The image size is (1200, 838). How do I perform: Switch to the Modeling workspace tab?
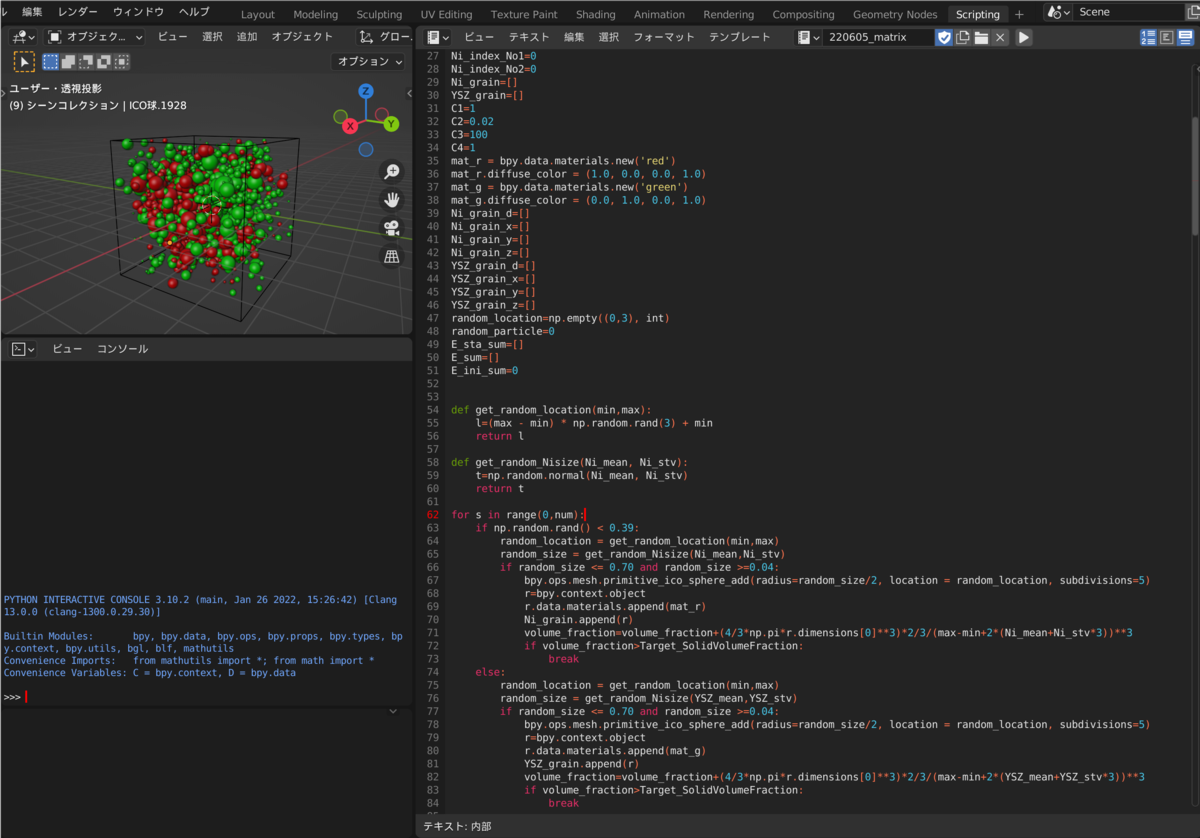(315, 14)
